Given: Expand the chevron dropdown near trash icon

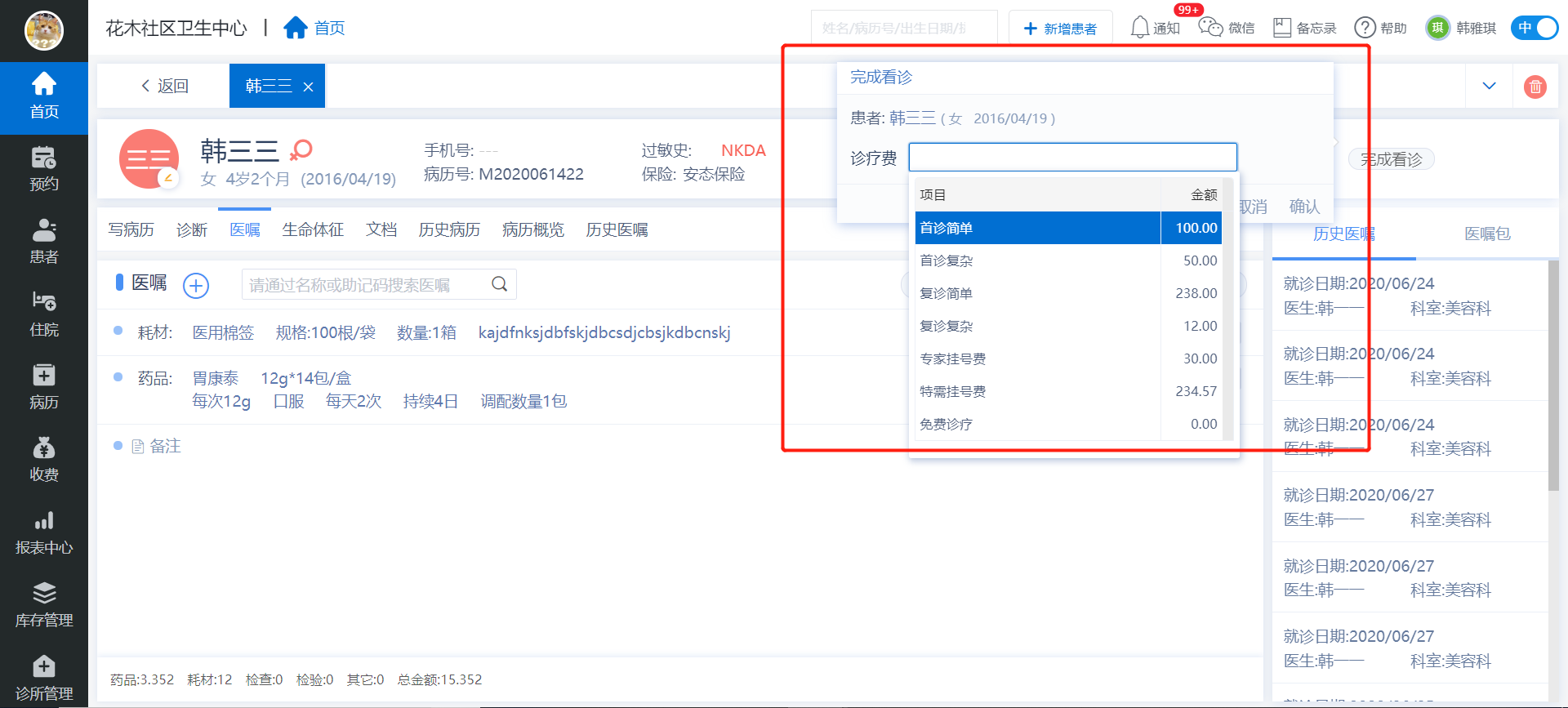Looking at the screenshot, I should pos(1489,86).
